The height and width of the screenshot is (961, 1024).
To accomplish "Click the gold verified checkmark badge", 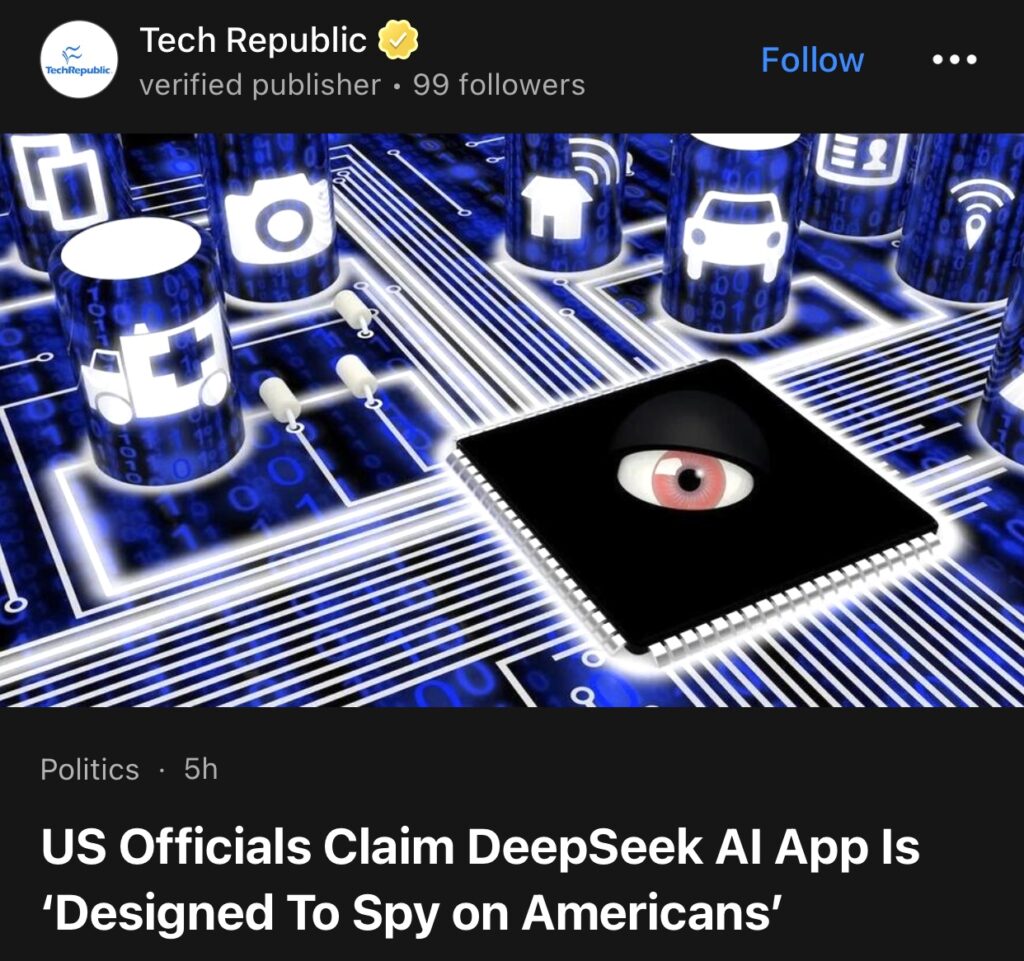I will tap(398, 40).
